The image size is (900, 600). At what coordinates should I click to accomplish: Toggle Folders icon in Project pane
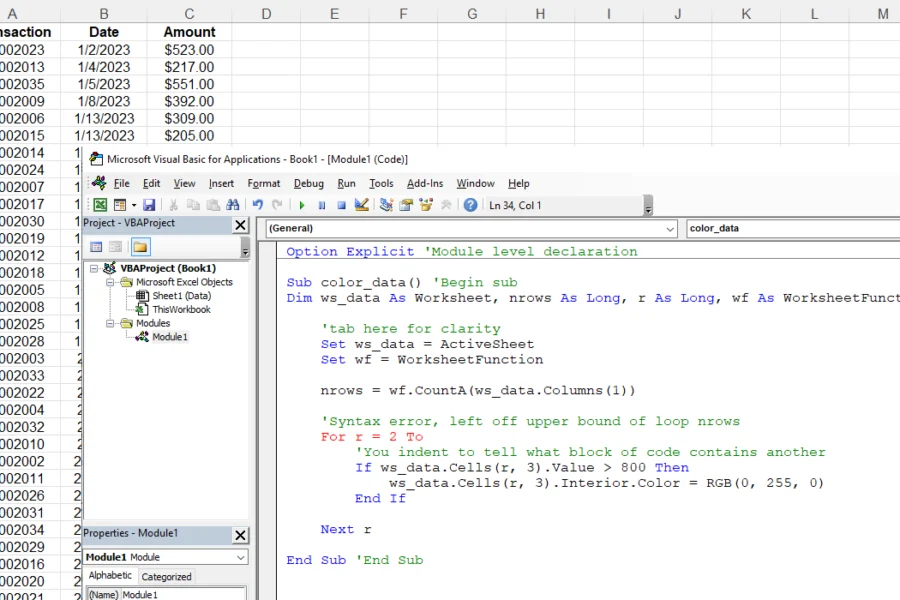tap(140, 247)
